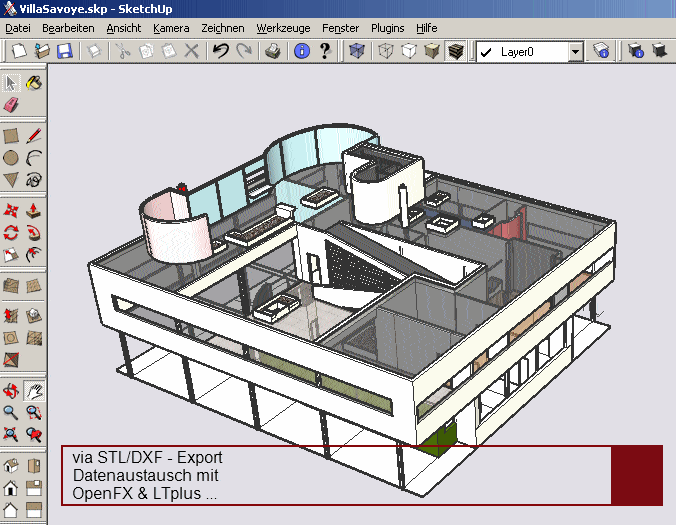The width and height of the screenshot is (676, 525).
Task: Select the Polygon tool
Action: 11,180
